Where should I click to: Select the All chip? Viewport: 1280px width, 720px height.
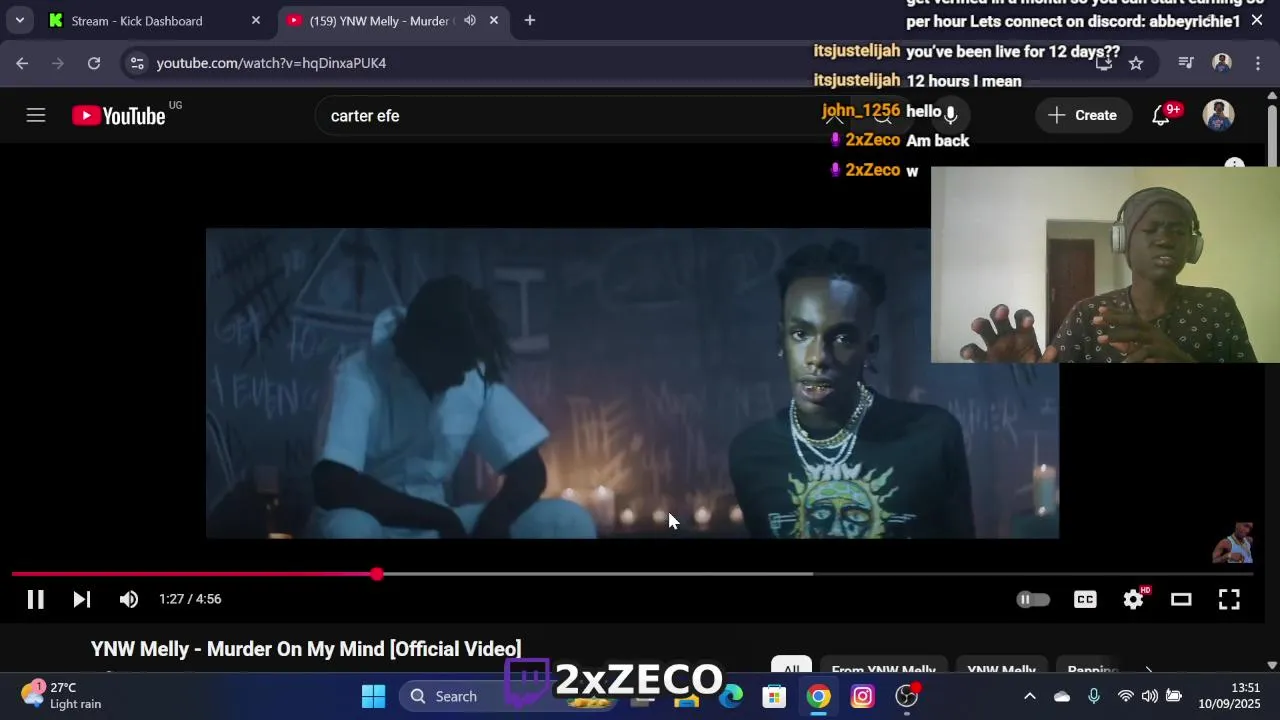point(791,669)
